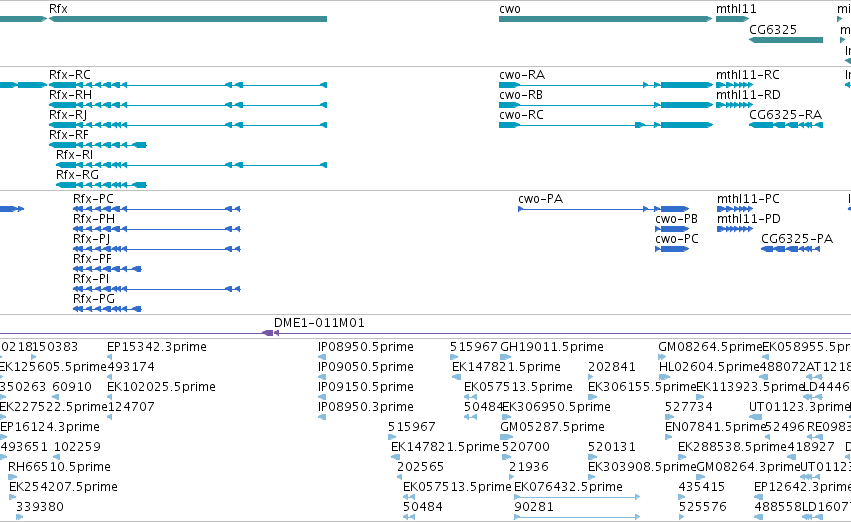Click the 90281 EST label
Screen dimensions: 851x522
(534, 507)
